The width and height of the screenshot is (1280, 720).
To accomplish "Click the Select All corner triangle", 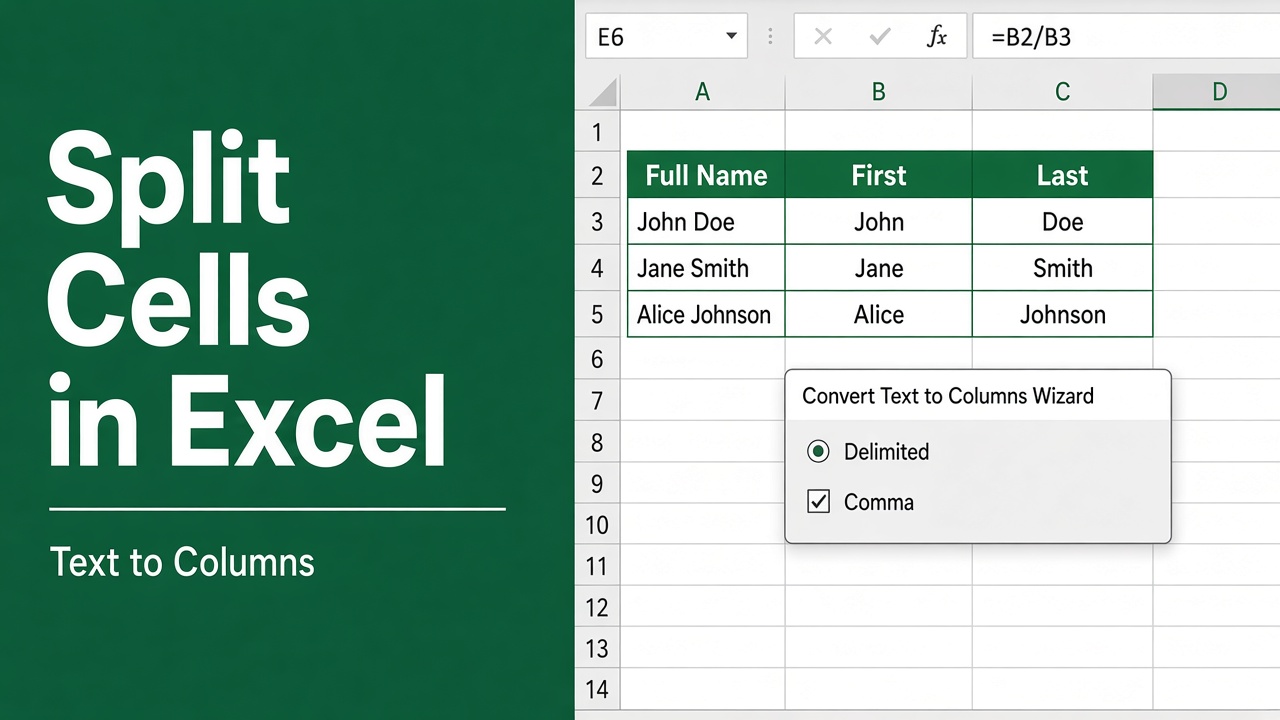I will pyautogui.click(x=603, y=92).
